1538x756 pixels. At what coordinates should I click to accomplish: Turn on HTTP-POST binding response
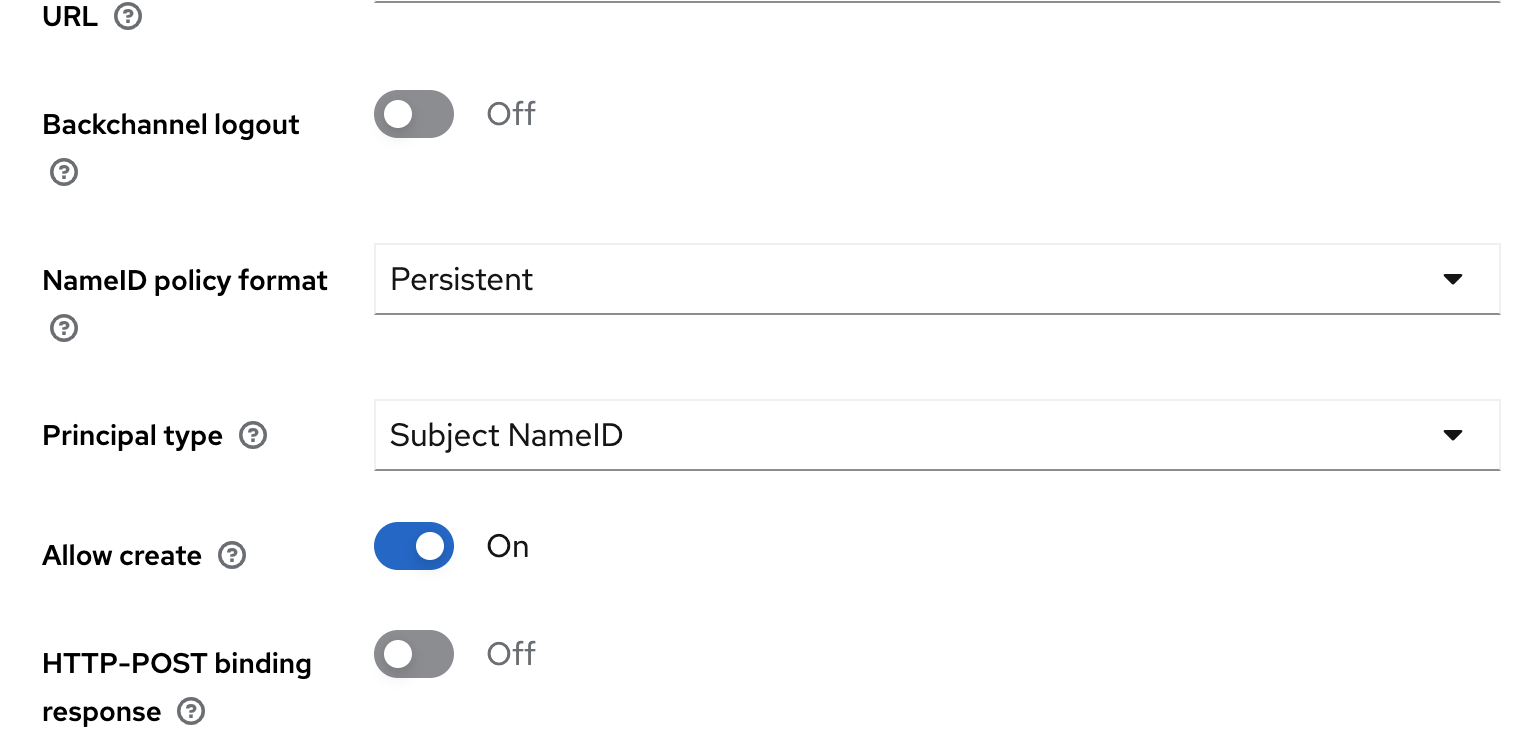(x=413, y=654)
